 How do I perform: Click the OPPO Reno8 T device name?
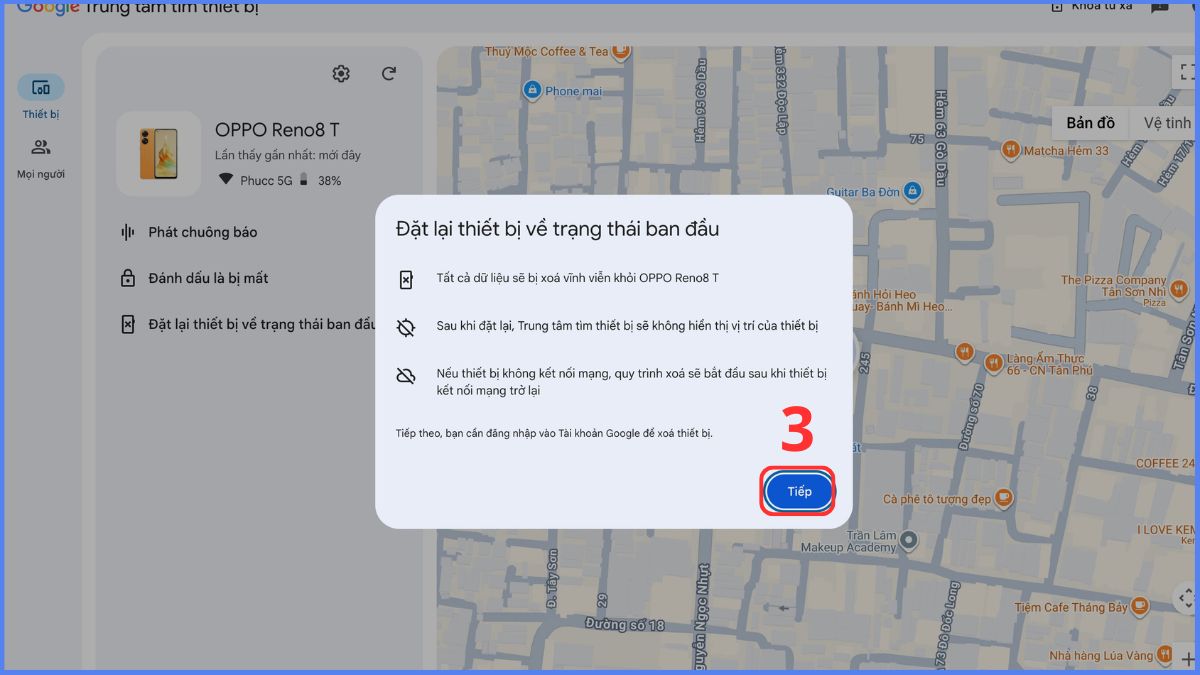tap(277, 130)
